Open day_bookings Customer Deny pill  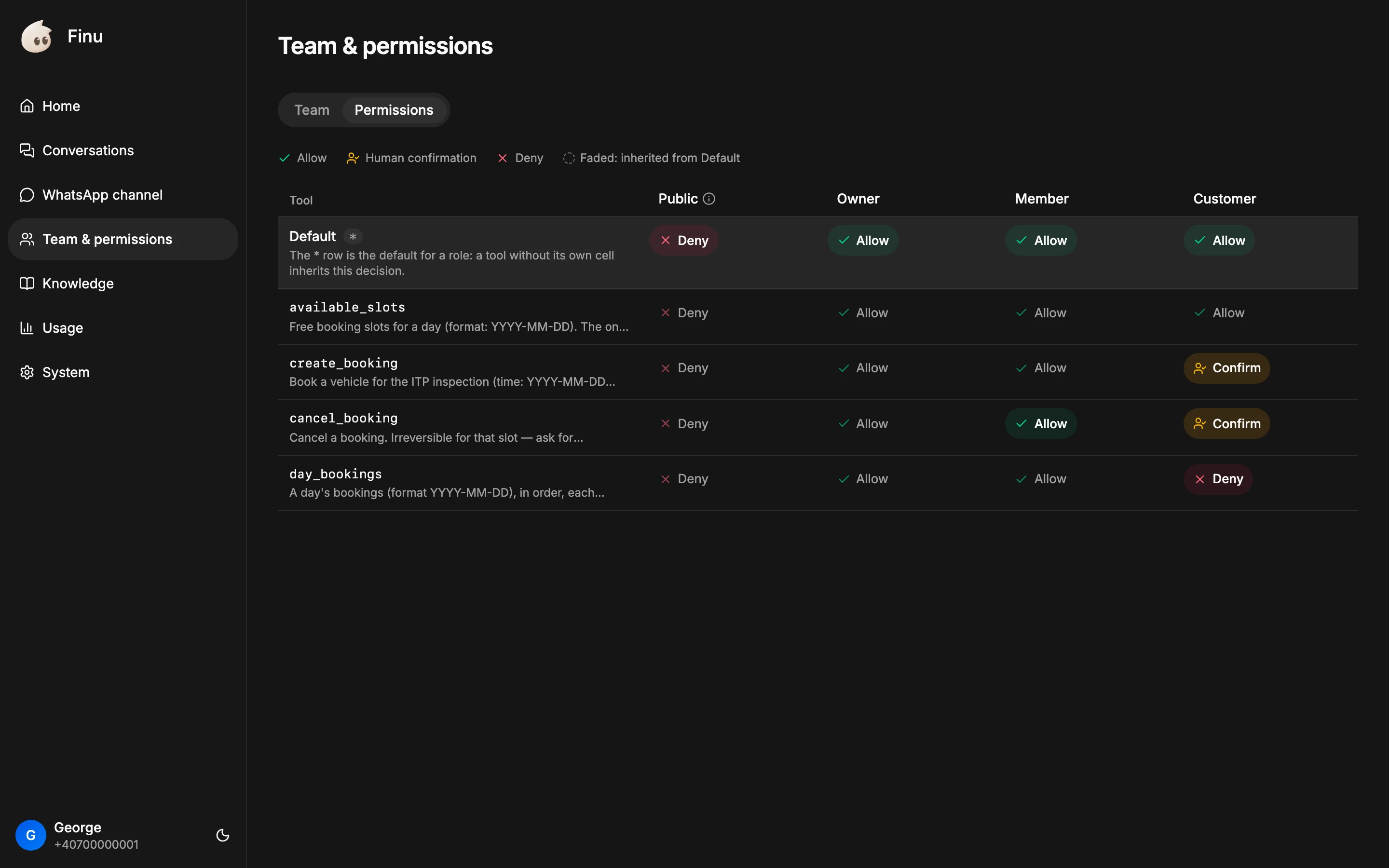(1218, 479)
